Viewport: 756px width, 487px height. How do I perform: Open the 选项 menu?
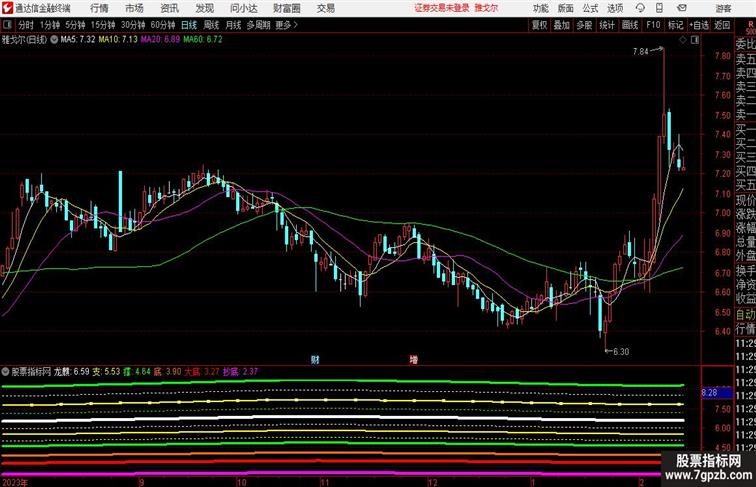[615, 8]
